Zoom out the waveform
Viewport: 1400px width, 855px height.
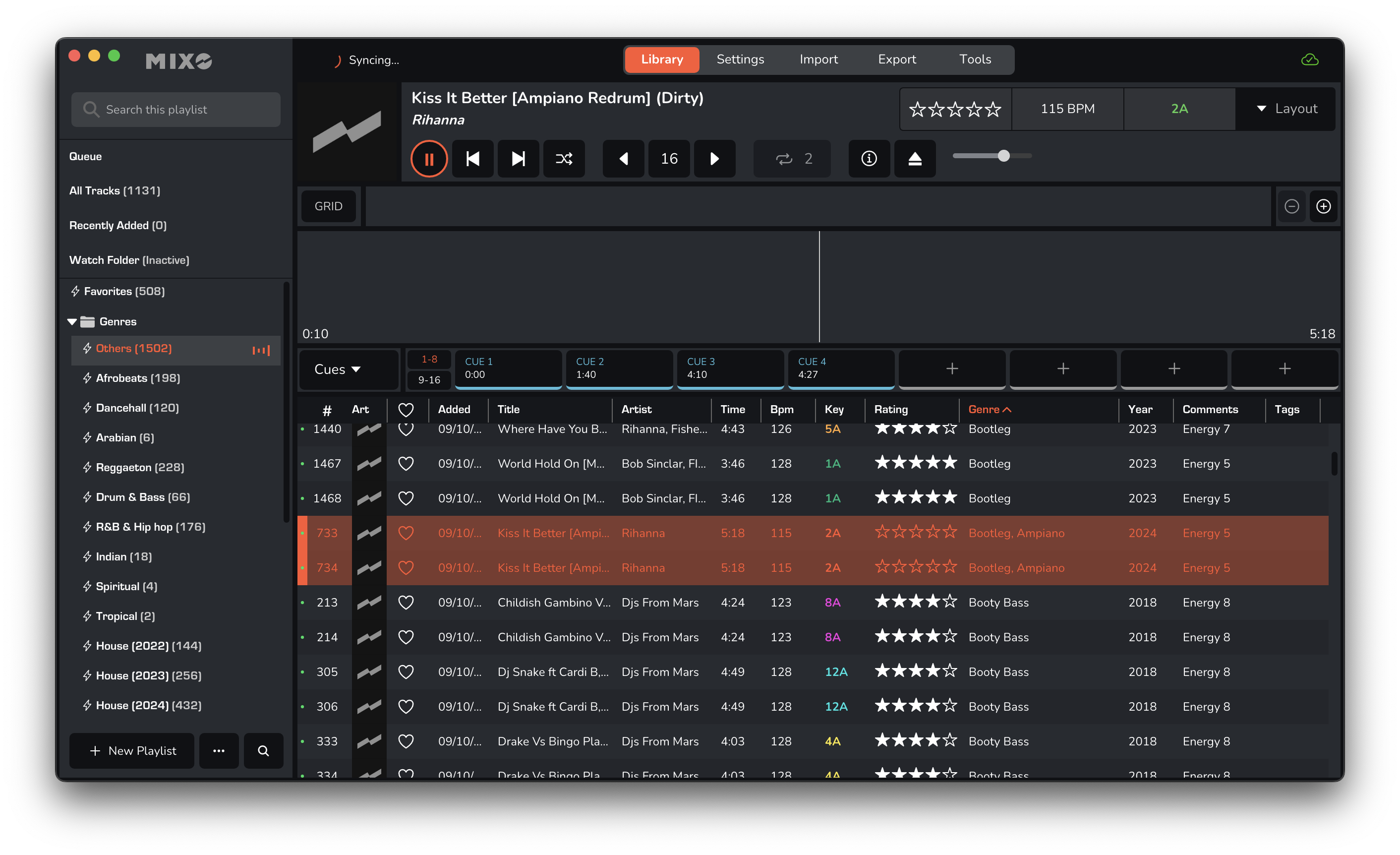pos(1291,206)
